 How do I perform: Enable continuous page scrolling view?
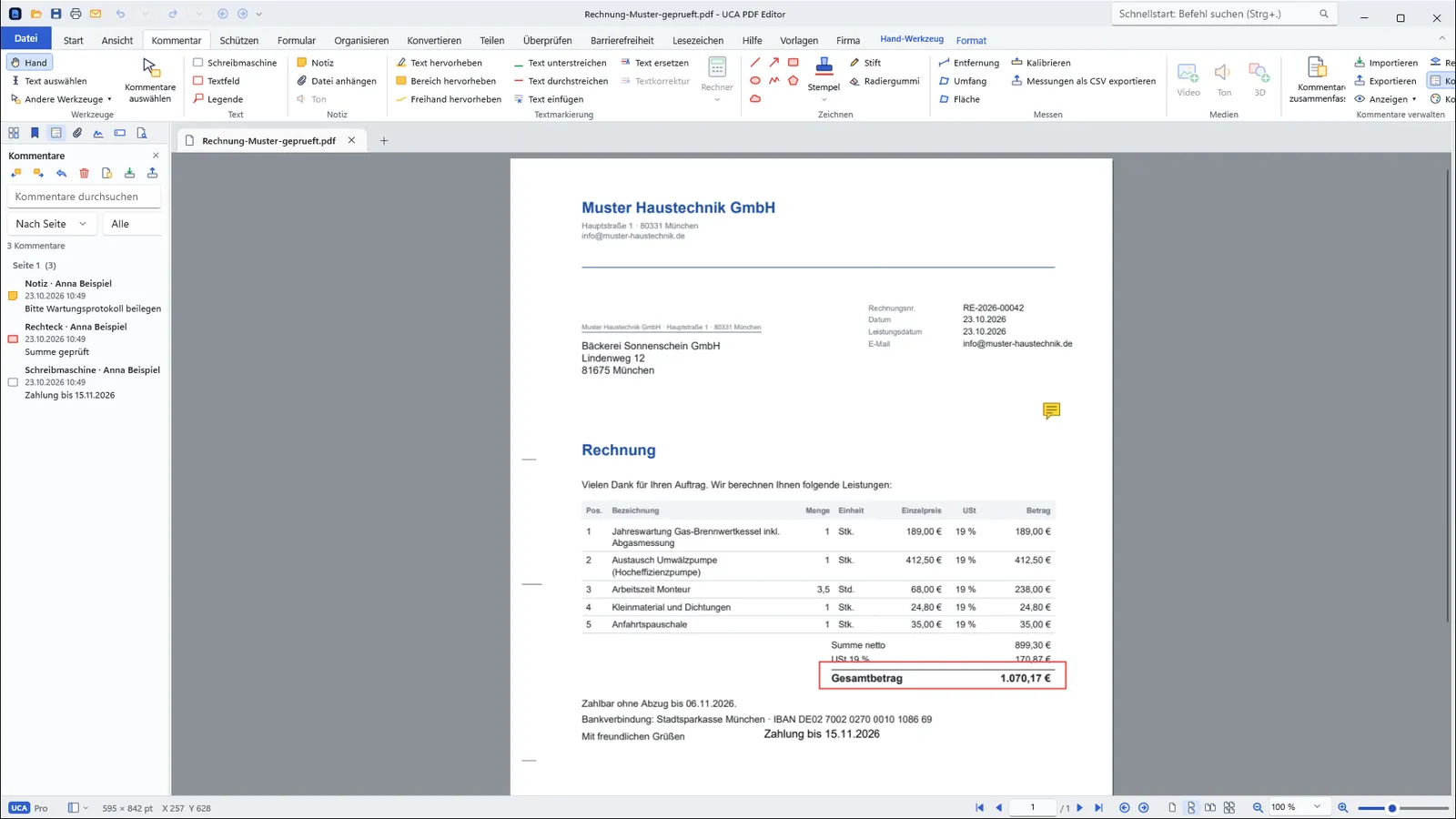(x=1191, y=807)
